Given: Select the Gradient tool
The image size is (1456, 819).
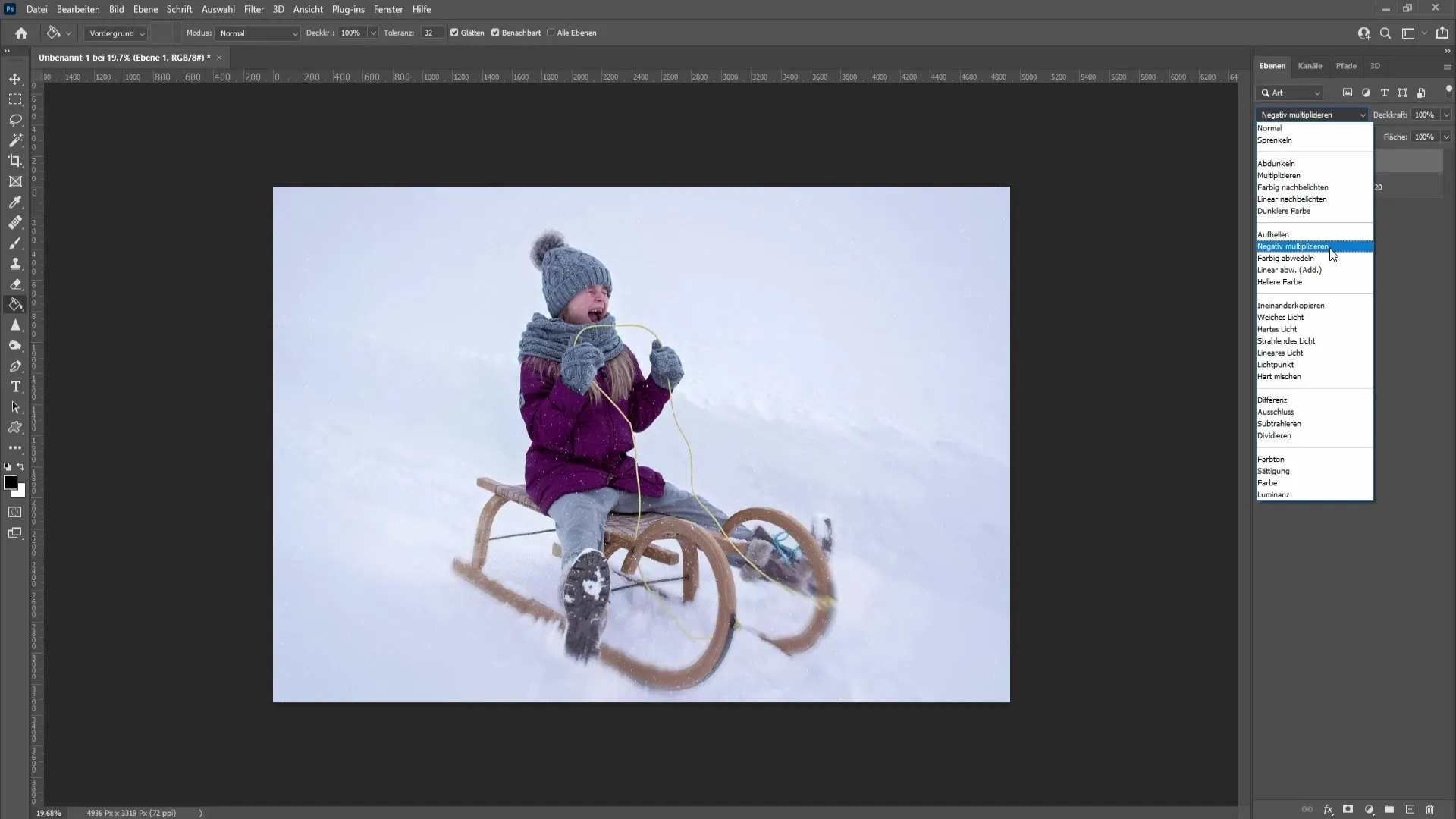Looking at the screenshot, I should (15, 305).
